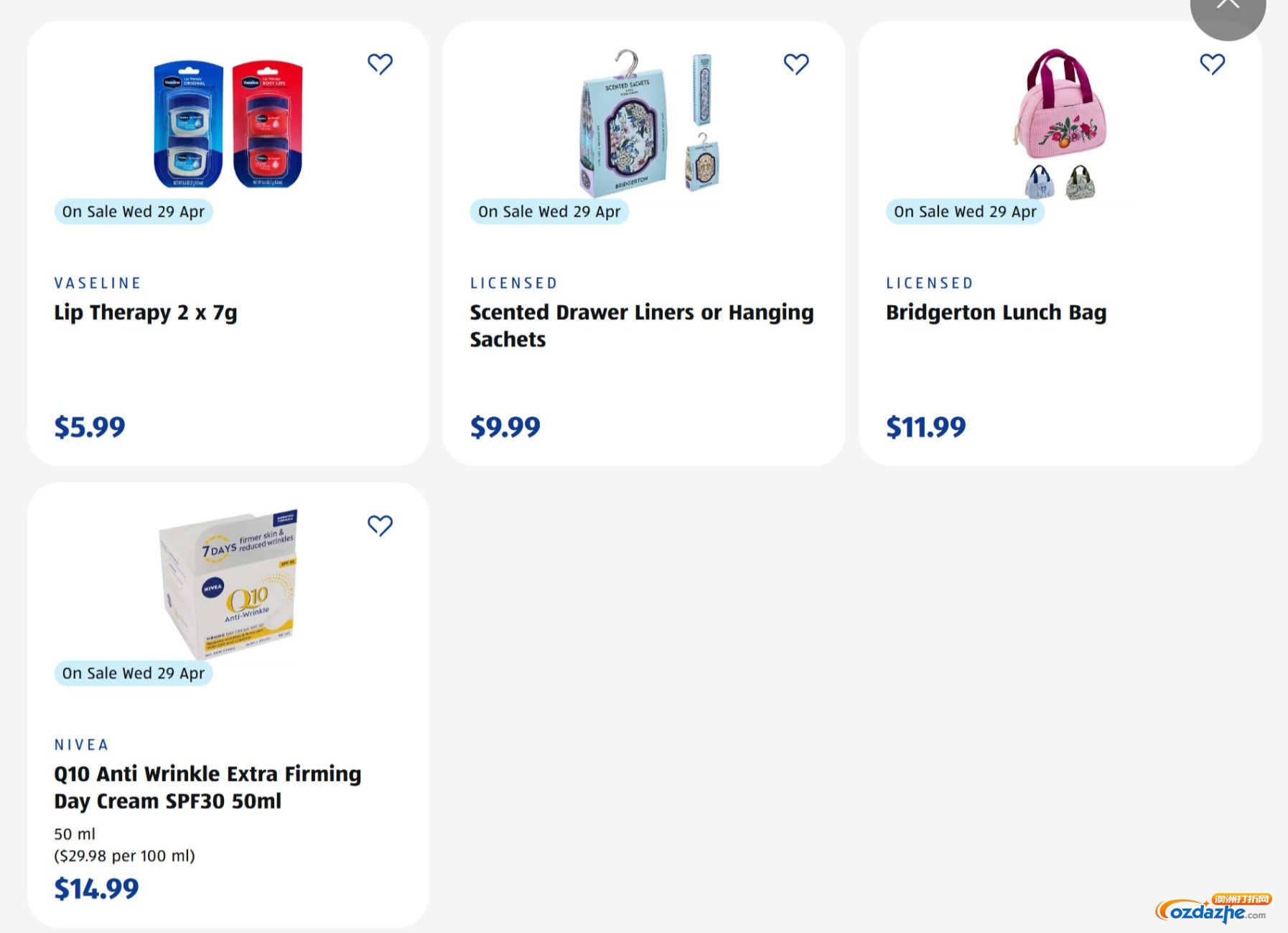The width and height of the screenshot is (1288, 933).
Task: View the Scented Sachets product image
Action: [644, 123]
